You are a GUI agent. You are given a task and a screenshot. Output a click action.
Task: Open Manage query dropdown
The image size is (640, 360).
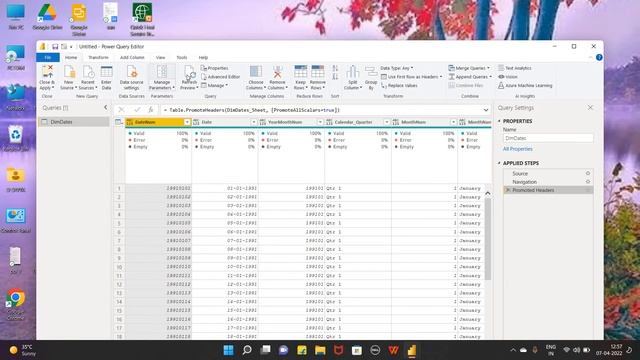point(214,86)
